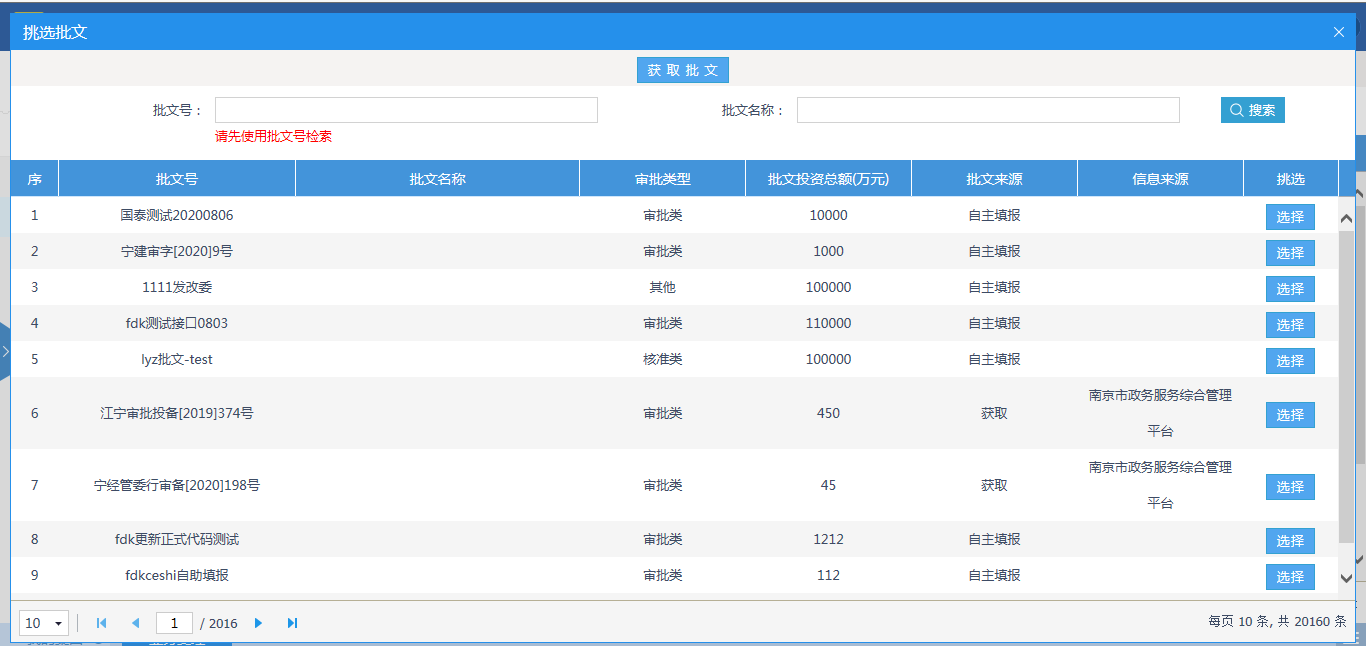Click 审批类 in the 国泰测试20200806 row
This screenshot has width=1366, height=646.
click(x=663, y=215)
